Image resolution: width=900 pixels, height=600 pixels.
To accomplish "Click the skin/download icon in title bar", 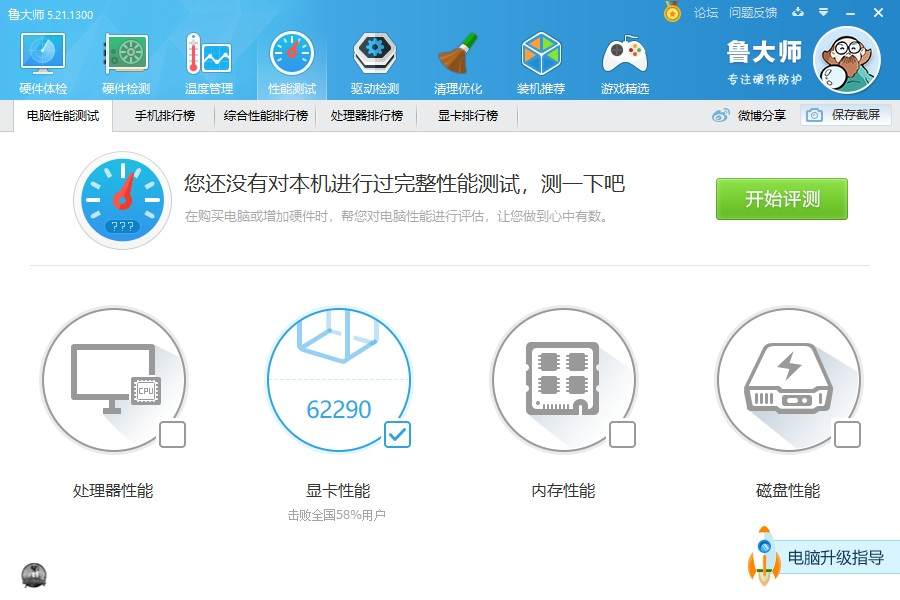I will click(x=798, y=12).
